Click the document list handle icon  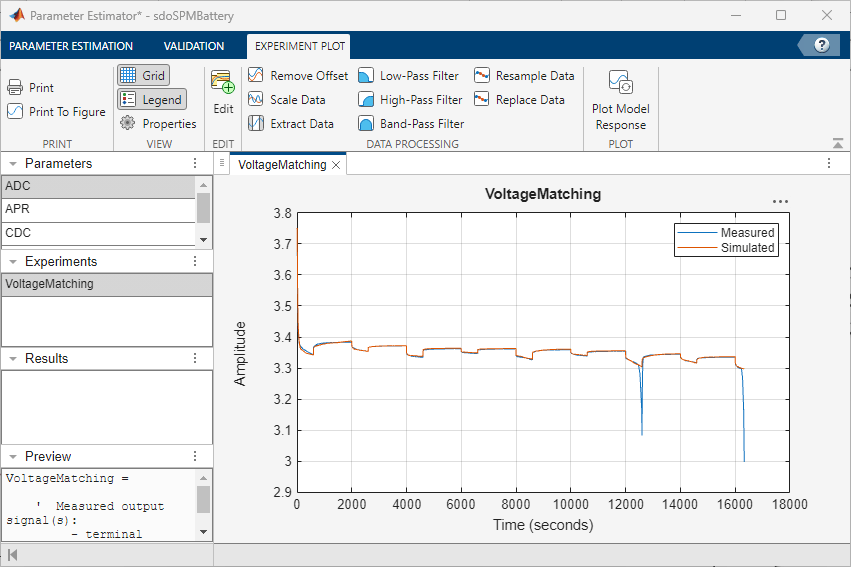221,163
